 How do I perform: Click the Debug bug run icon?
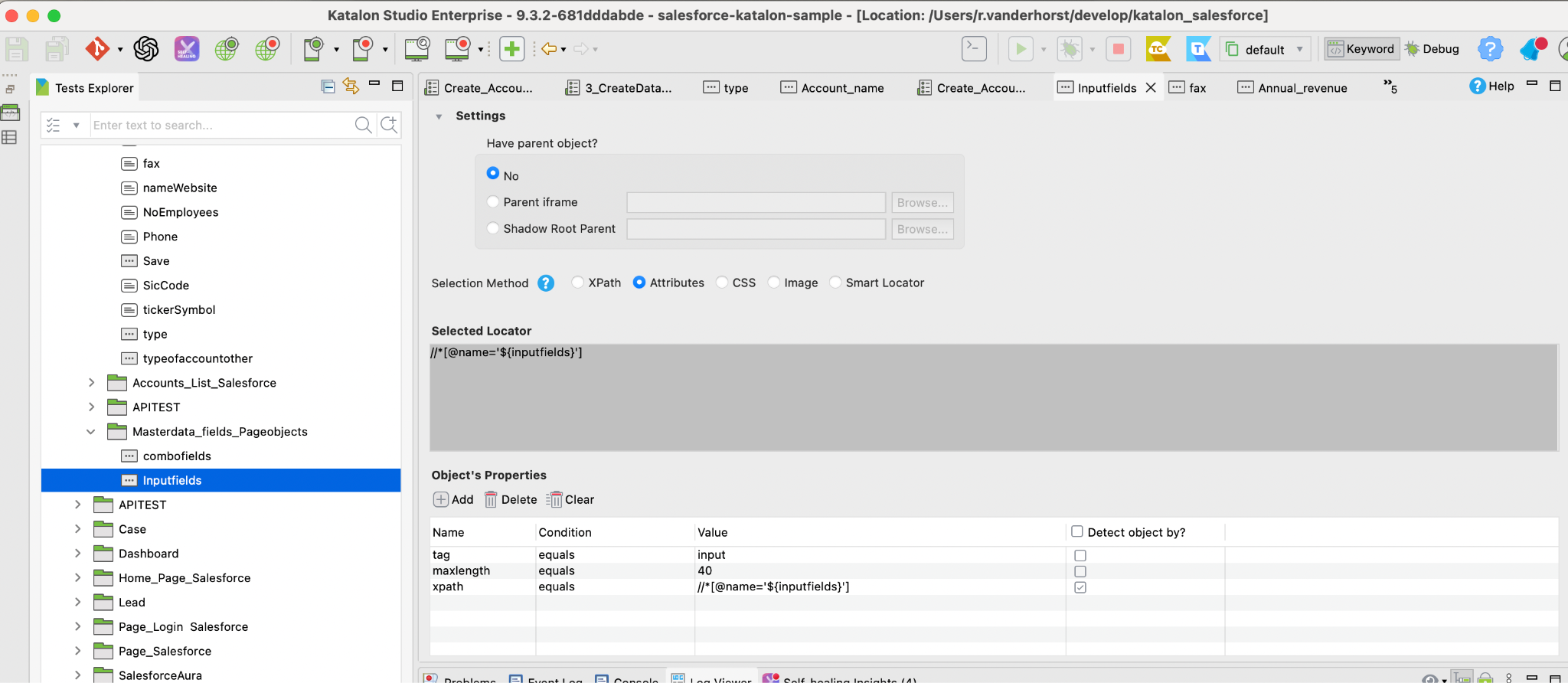pos(1070,49)
